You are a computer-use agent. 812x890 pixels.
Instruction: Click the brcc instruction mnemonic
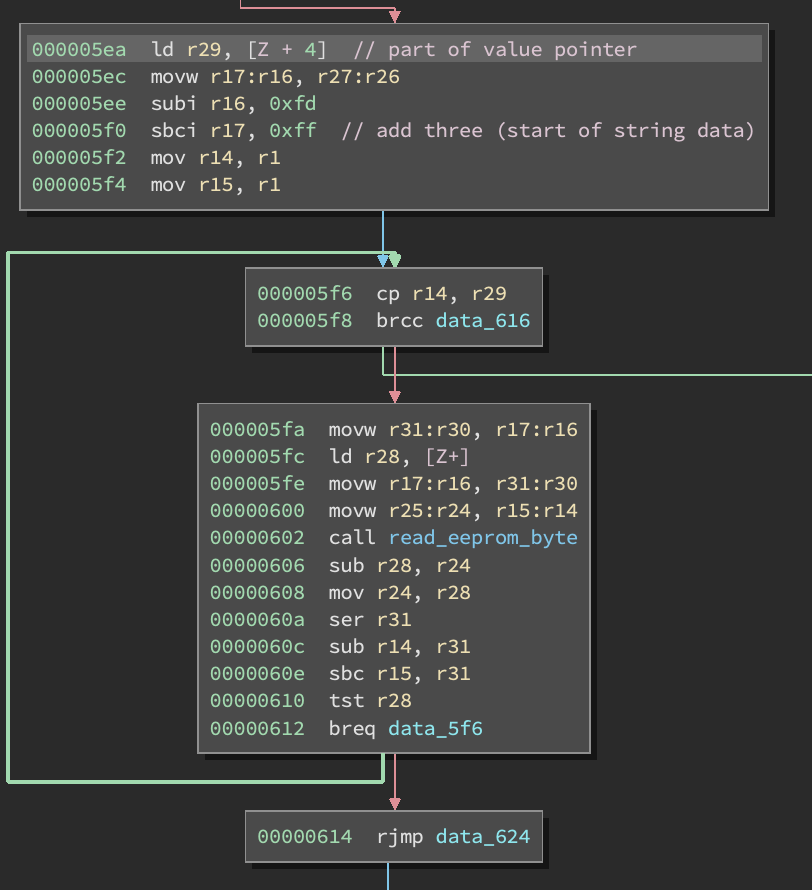coord(398,320)
